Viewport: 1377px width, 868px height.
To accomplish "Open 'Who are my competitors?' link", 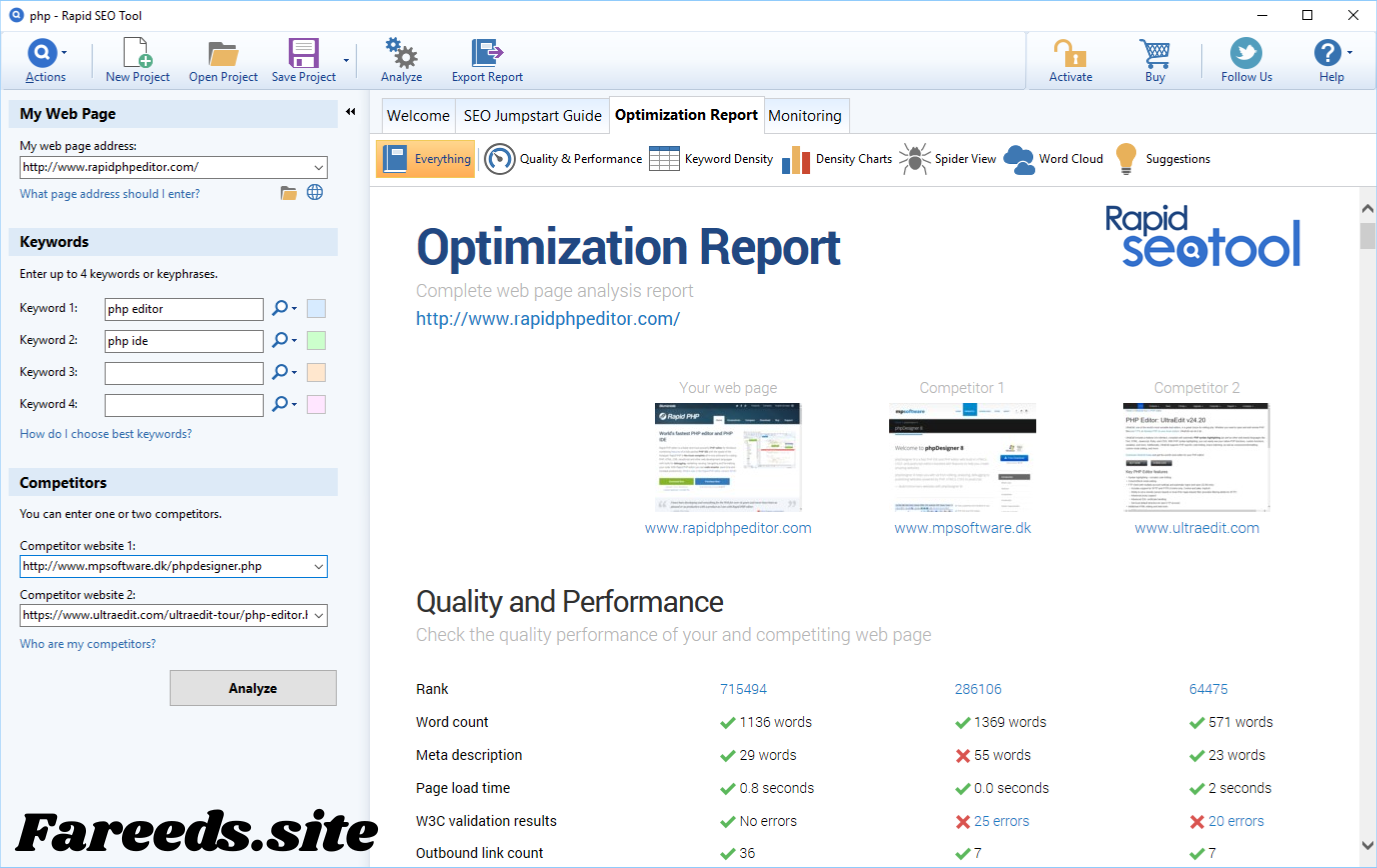I will point(88,644).
